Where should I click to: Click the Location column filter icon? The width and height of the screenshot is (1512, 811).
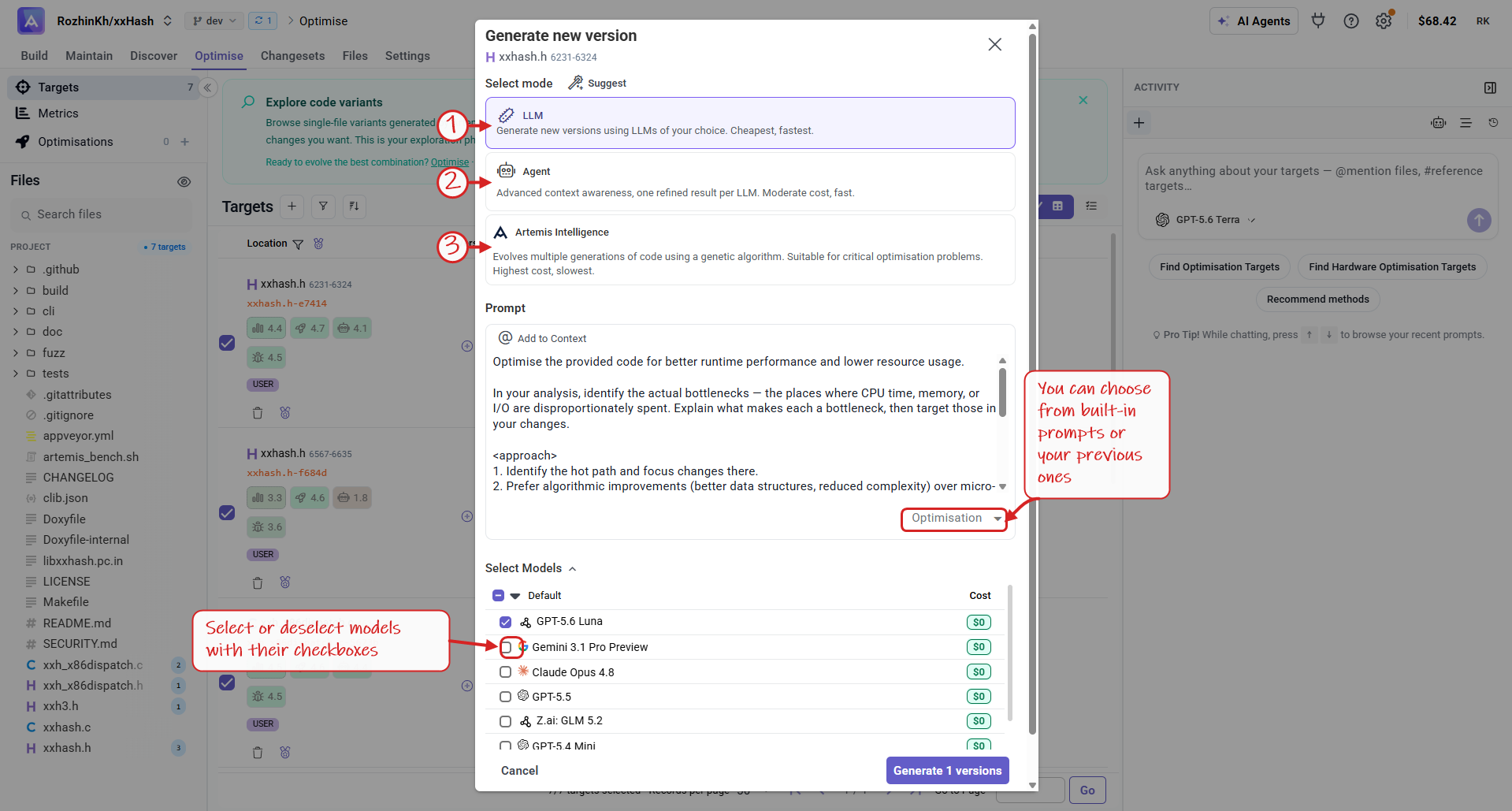click(298, 244)
